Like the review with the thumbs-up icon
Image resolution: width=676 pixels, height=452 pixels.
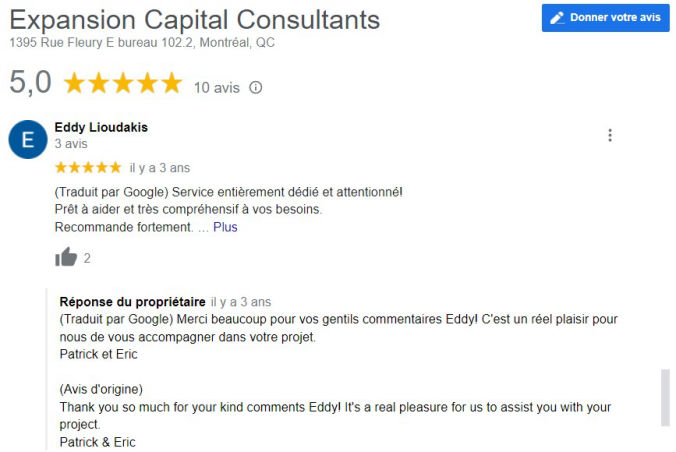(66, 258)
